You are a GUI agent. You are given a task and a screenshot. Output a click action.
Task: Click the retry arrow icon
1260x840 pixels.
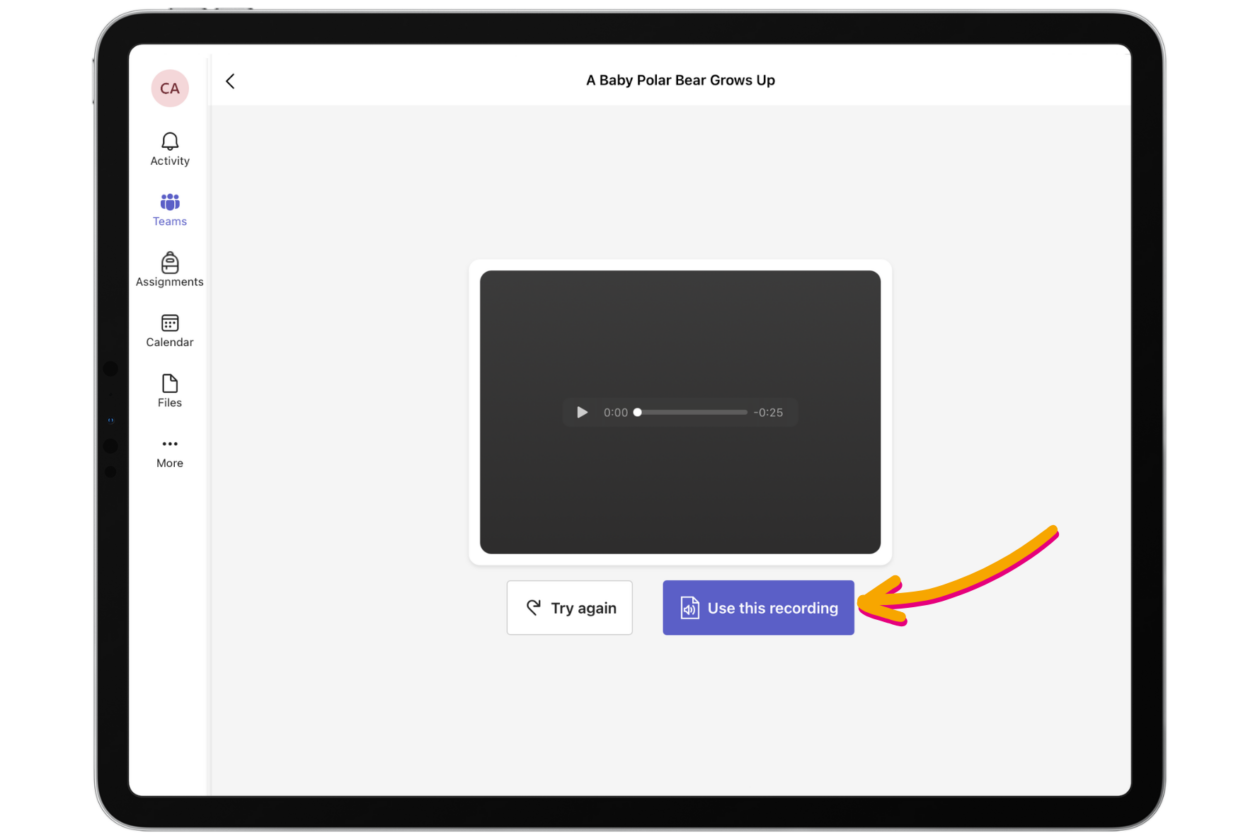coord(534,608)
